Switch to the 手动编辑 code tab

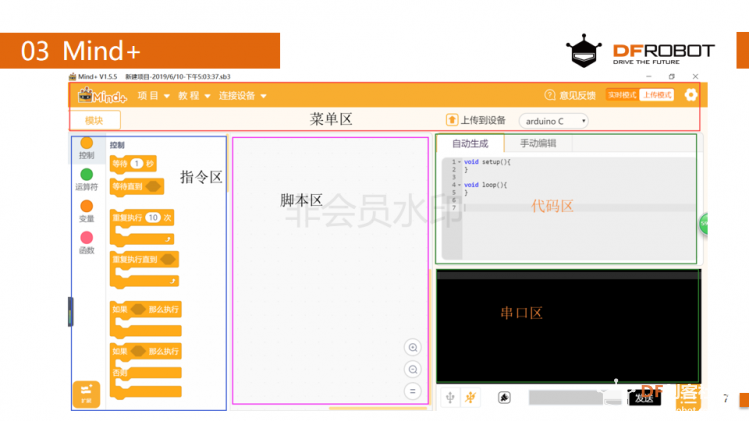[x=538, y=143]
